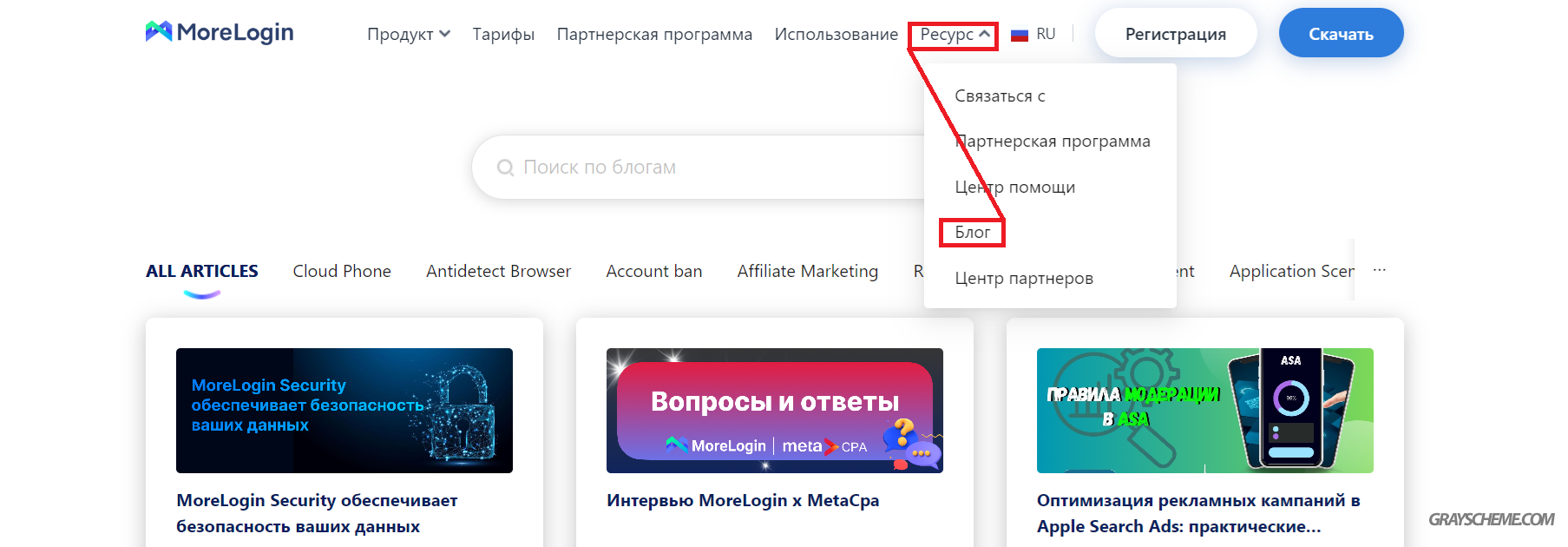The image size is (1568, 547).
Task: Open article MoreLogin Security обеспечивает безопасность
Action: [317, 513]
